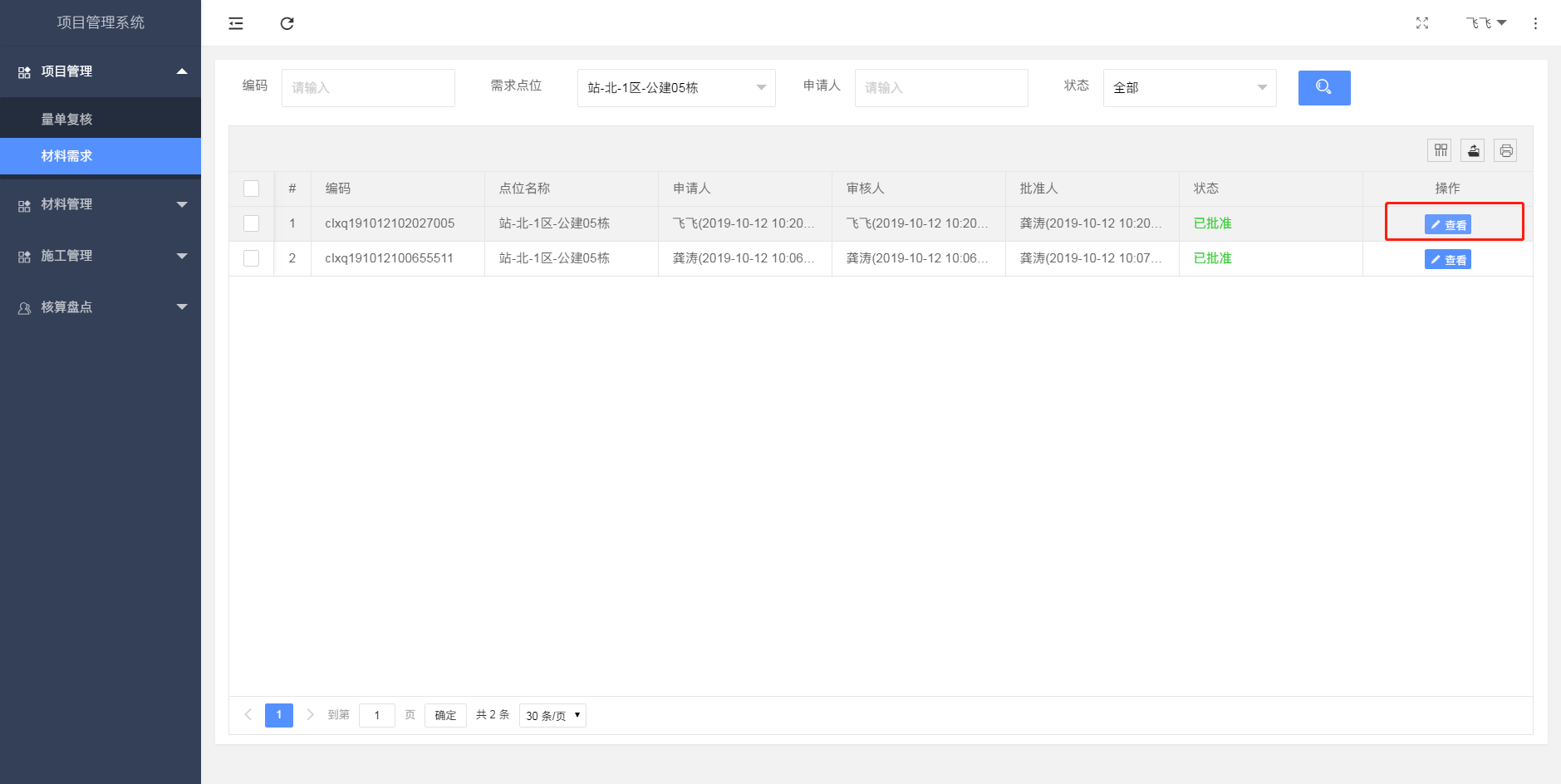Viewport: 1561px width, 784px height.
Task: Open the 项目管理 menu label
Action: point(66,71)
